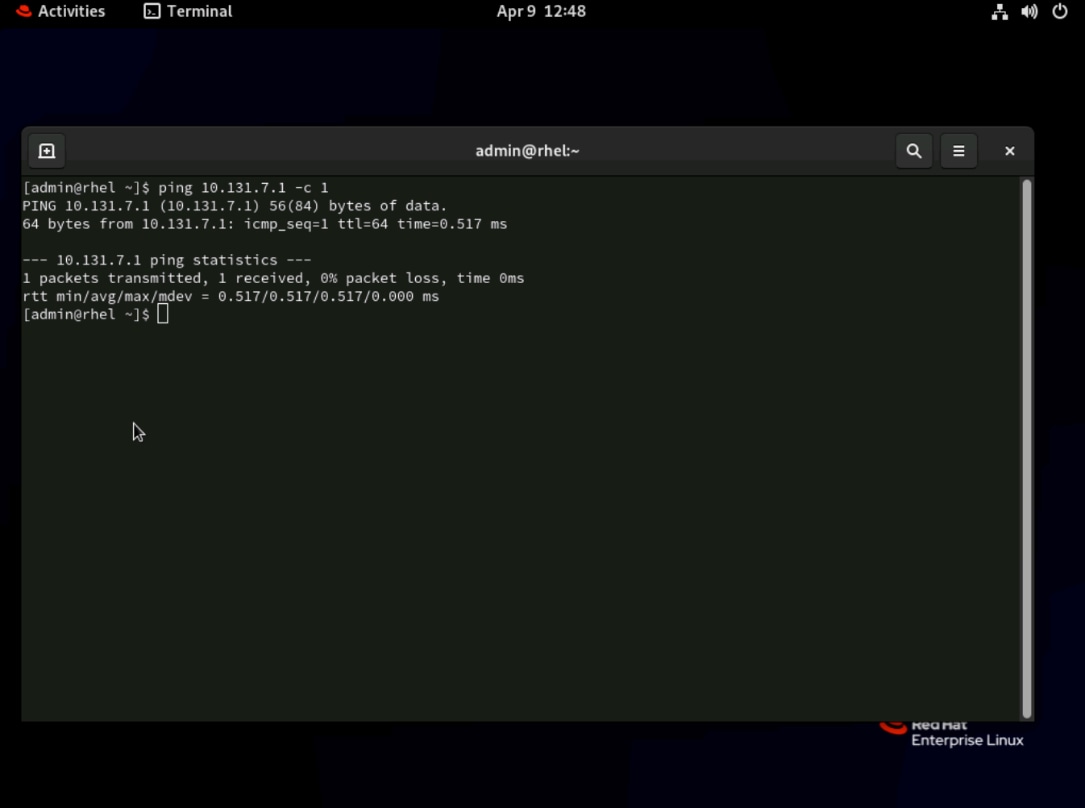The height and width of the screenshot is (808, 1085).
Task: Click the line 'PING 10.131.7.1 (10.131.7.1) 56(84) bytes of data.'
Action: tap(235, 206)
